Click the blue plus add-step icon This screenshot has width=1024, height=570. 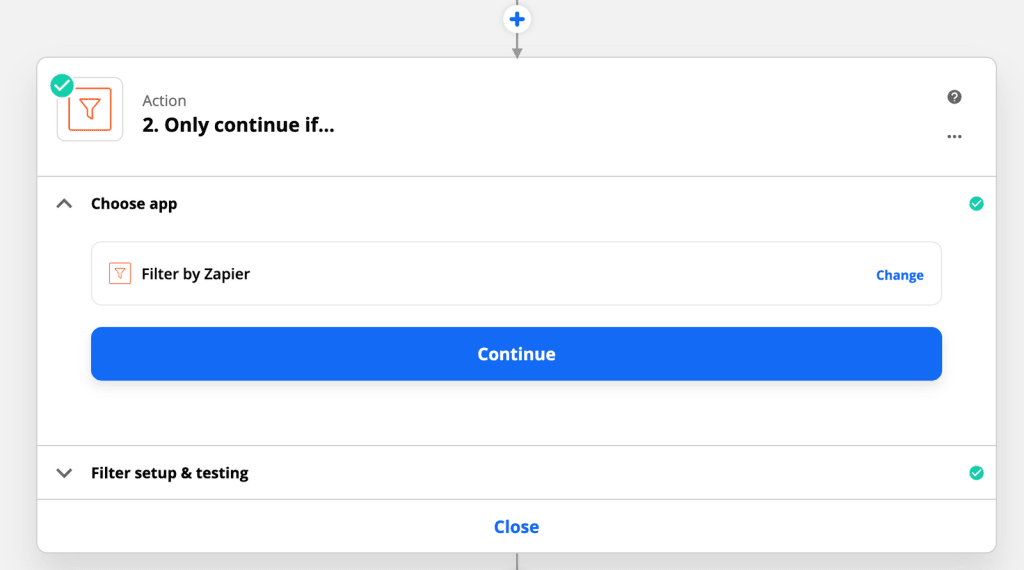tap(517, 19)
